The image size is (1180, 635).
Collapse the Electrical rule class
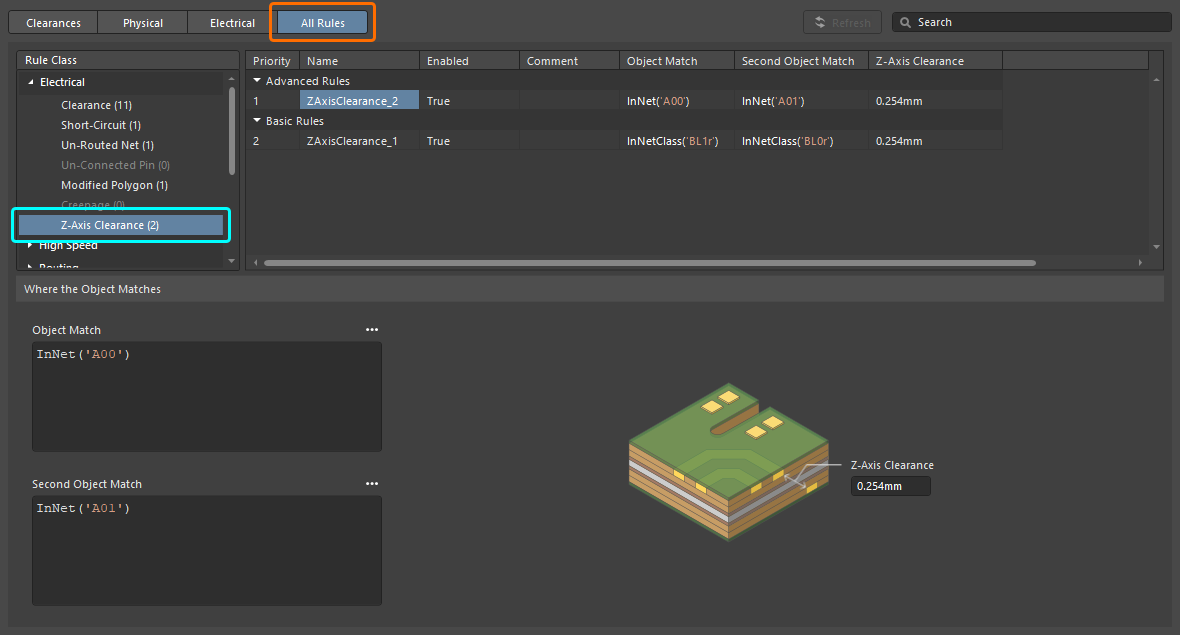(x=30, y=82)
